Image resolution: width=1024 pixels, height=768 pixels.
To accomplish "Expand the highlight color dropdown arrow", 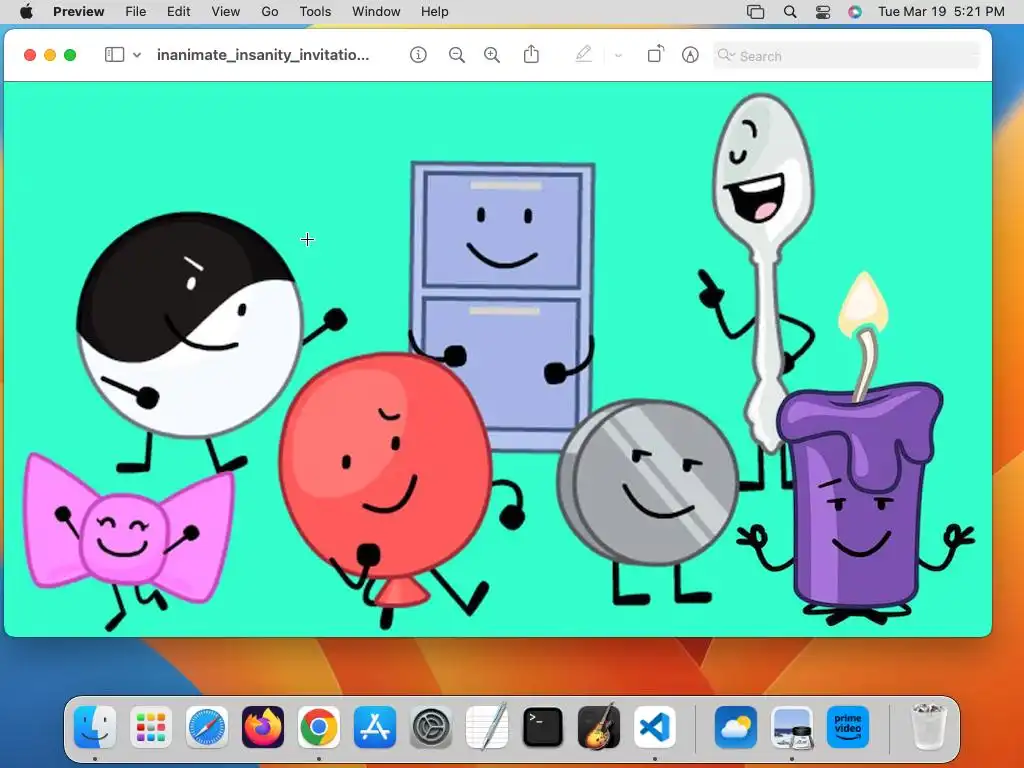I will tap(618, 56).
